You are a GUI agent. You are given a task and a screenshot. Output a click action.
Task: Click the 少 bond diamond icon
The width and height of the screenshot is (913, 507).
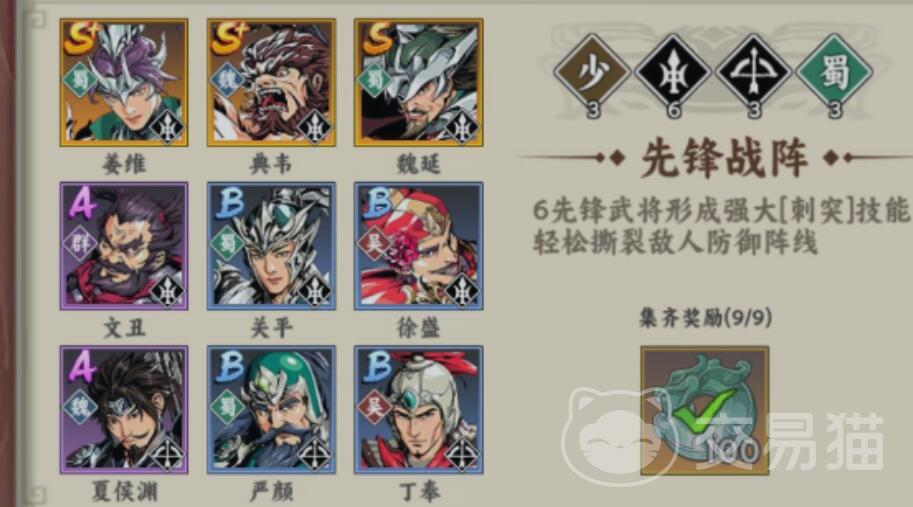(x=592, y=72)
